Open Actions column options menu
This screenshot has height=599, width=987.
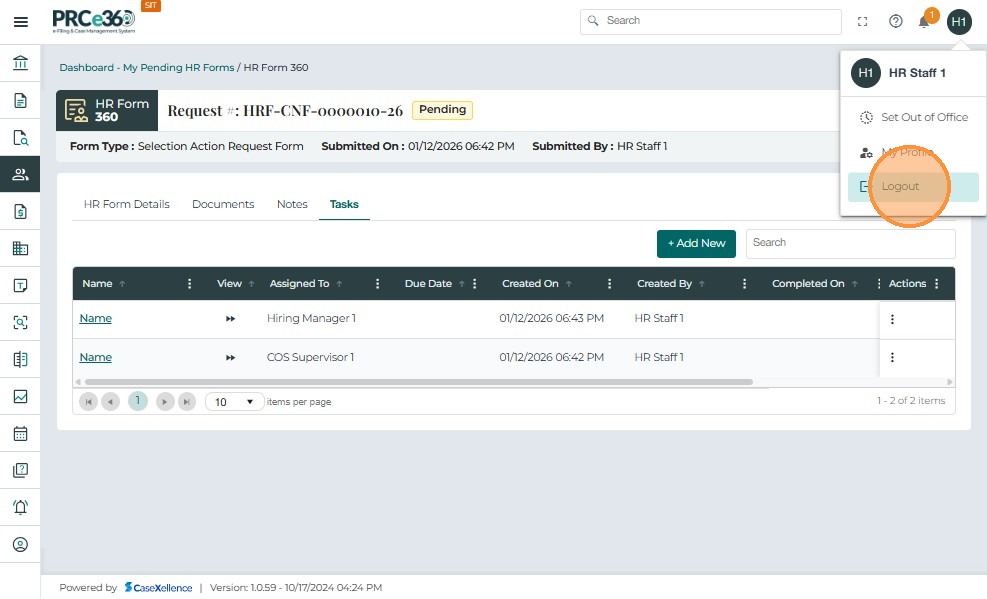click(x=937, y=284)
